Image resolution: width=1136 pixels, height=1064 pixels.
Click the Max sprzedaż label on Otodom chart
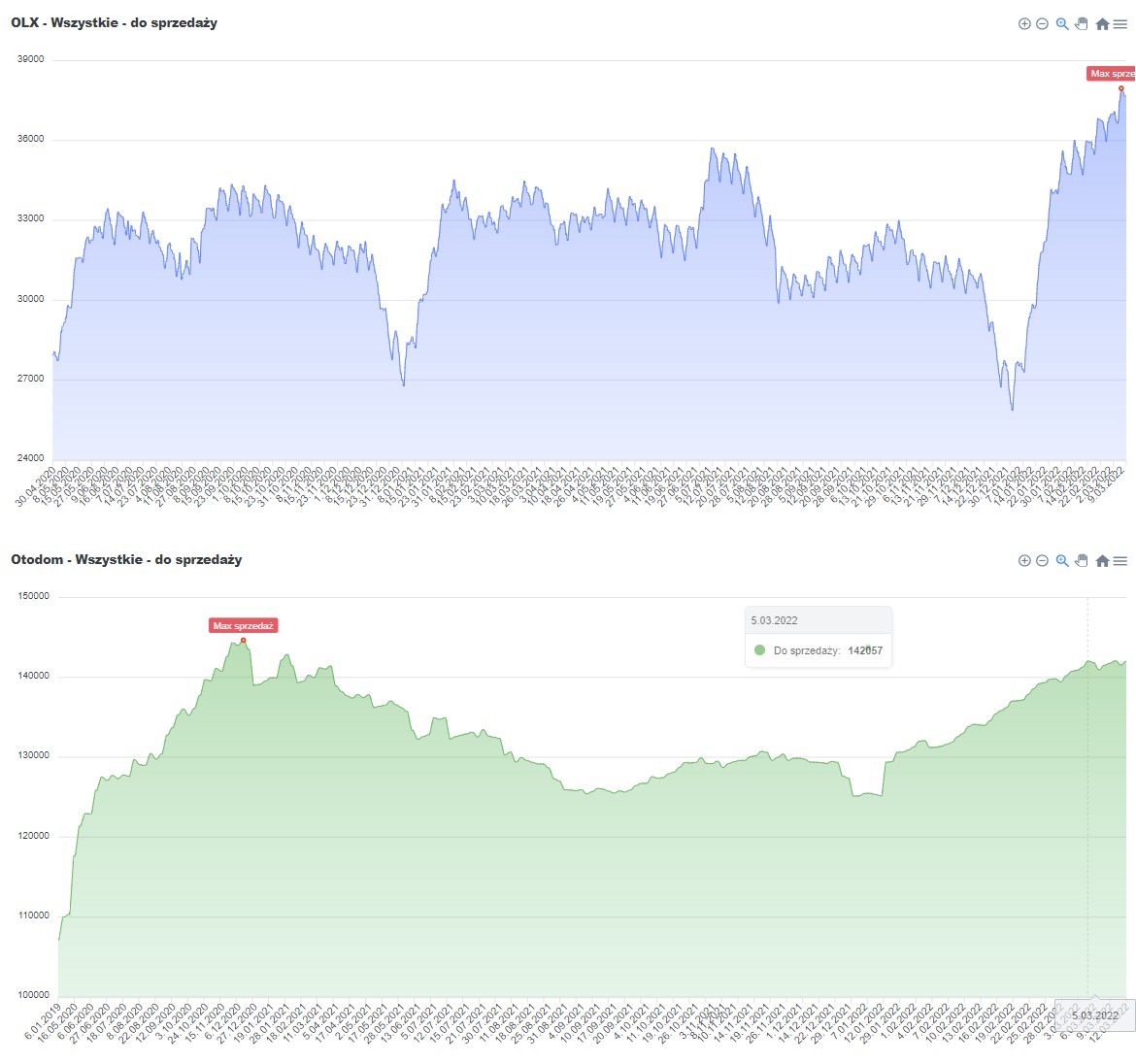[244, 626]
